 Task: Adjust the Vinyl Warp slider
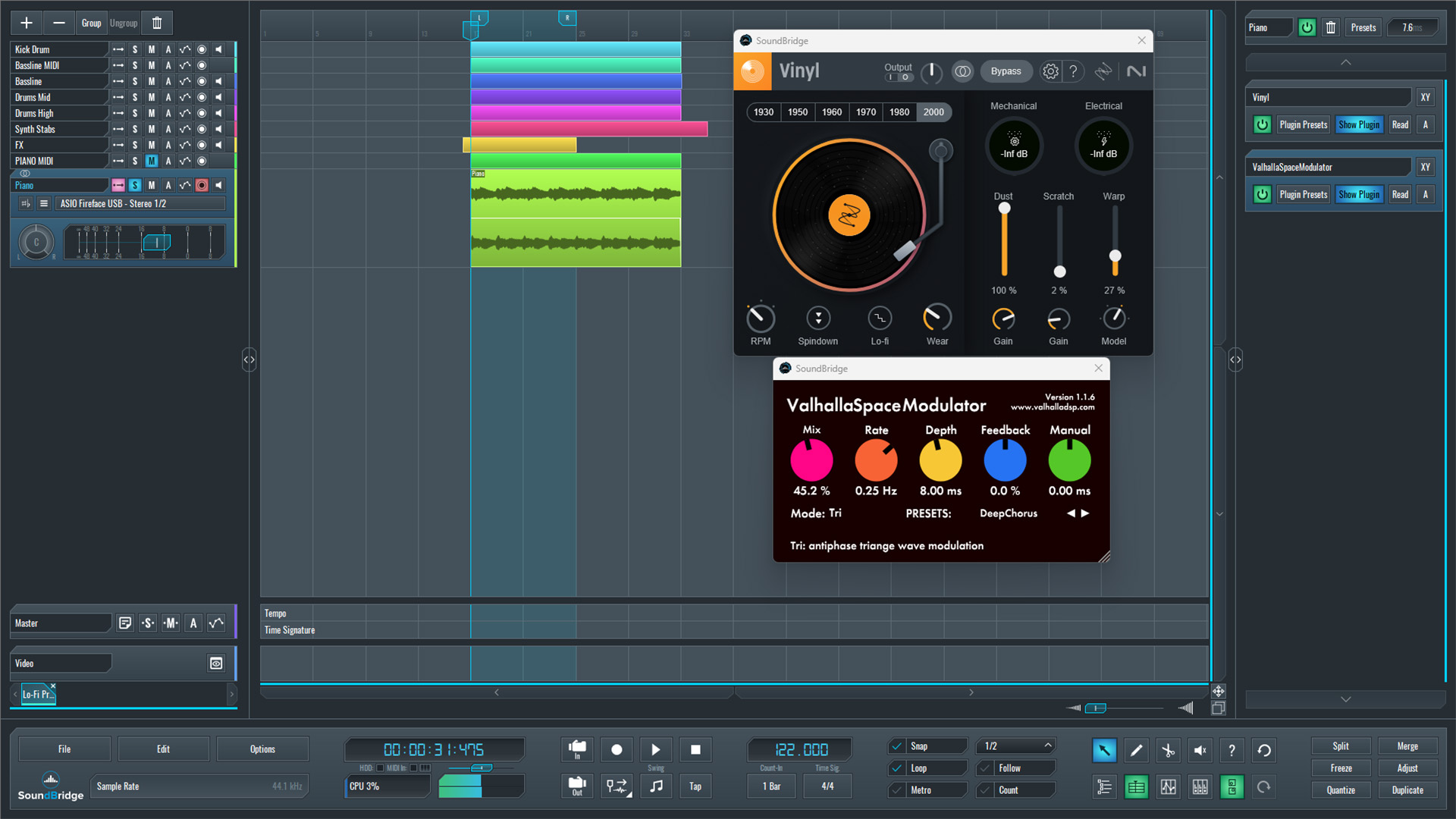pyautogui.click(x=1115, y=240)
